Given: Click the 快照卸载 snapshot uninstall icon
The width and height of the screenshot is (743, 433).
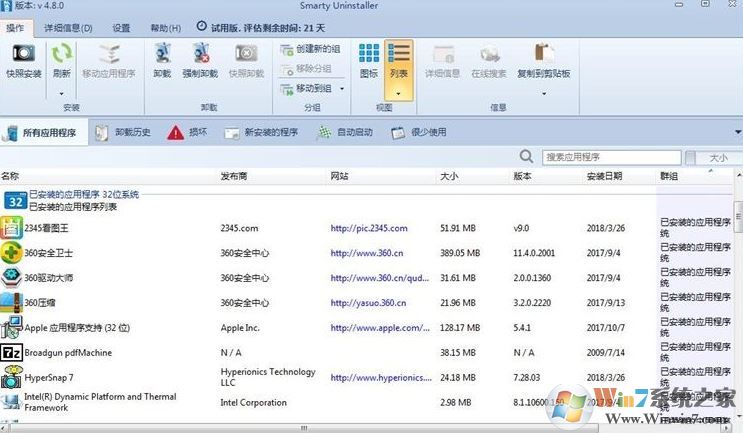Looking at the screenshot, I should coord(246,53).
